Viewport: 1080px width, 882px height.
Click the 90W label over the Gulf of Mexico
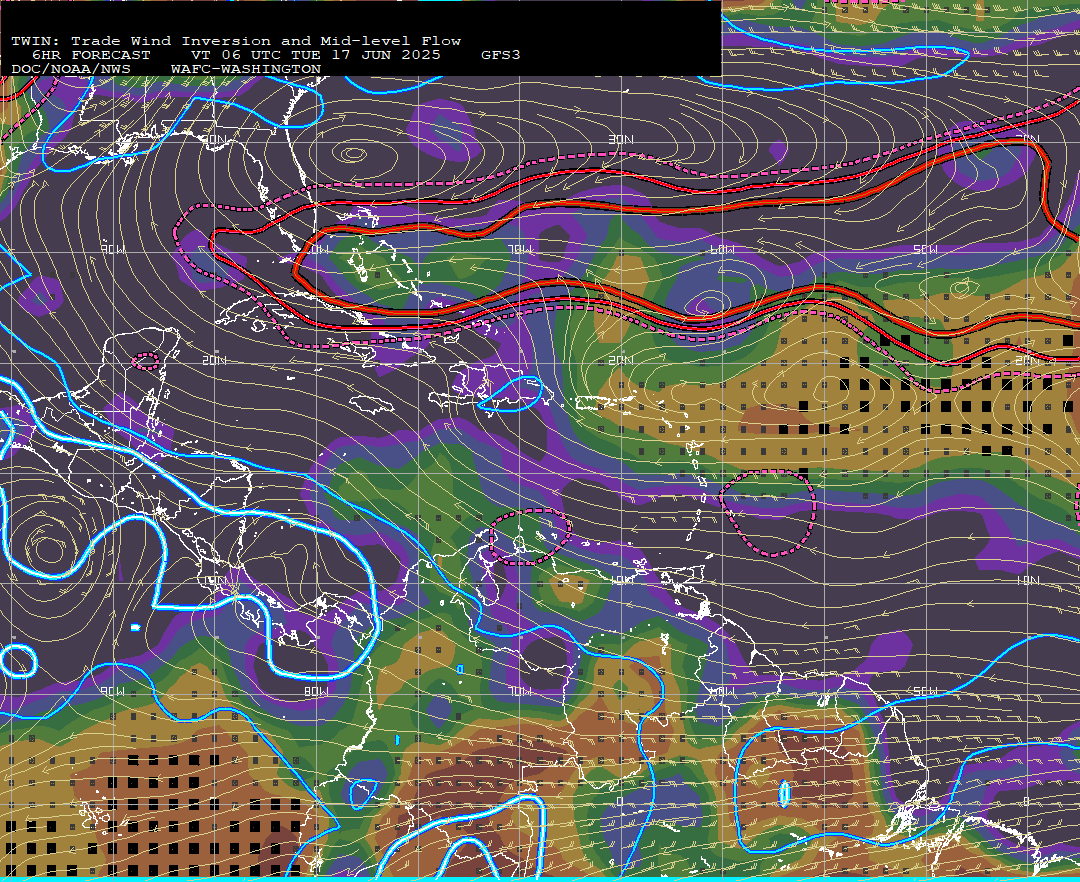113,249
